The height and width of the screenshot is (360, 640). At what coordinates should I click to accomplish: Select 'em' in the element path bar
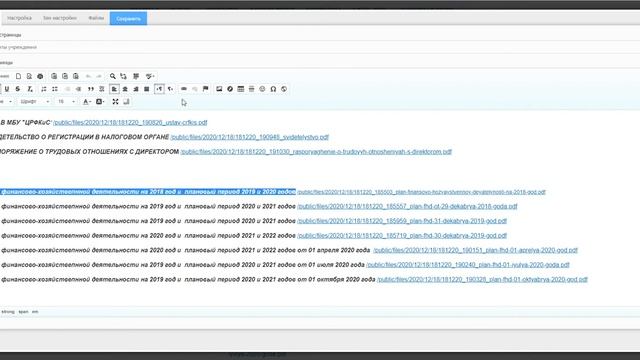click(35, 312)
